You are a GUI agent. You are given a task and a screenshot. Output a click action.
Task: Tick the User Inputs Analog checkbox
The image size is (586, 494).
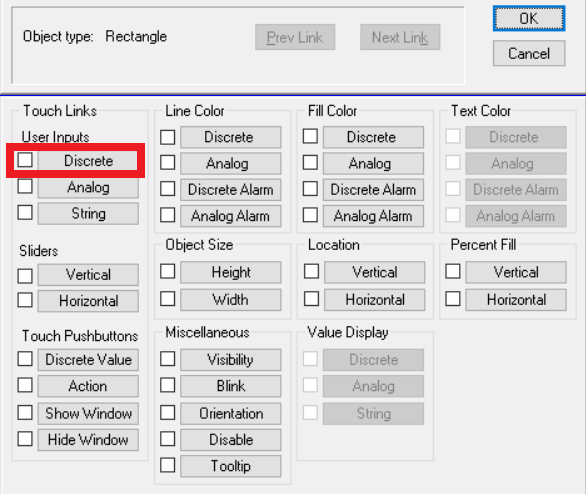tap(25, 186)
